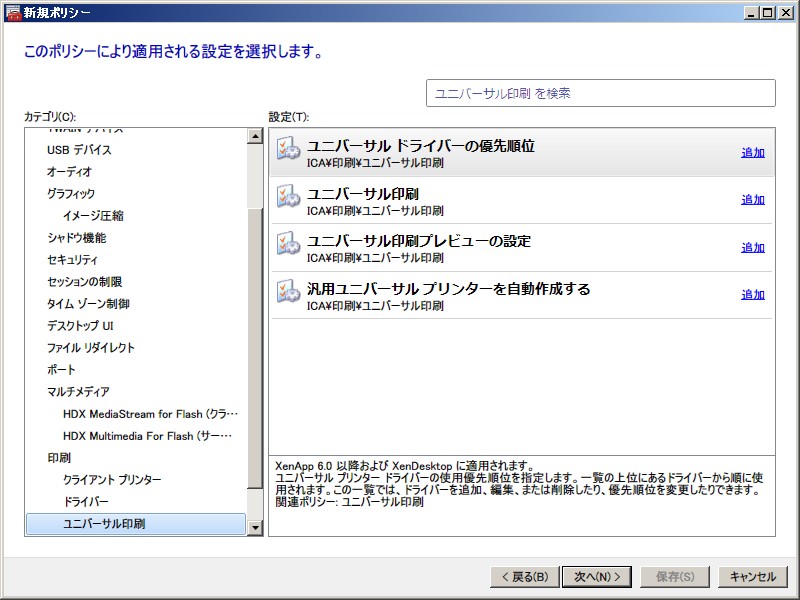800x600 pixels.
Task: Select the マルチメディア category
Action: pyautogui.click(x=78, y=392)
